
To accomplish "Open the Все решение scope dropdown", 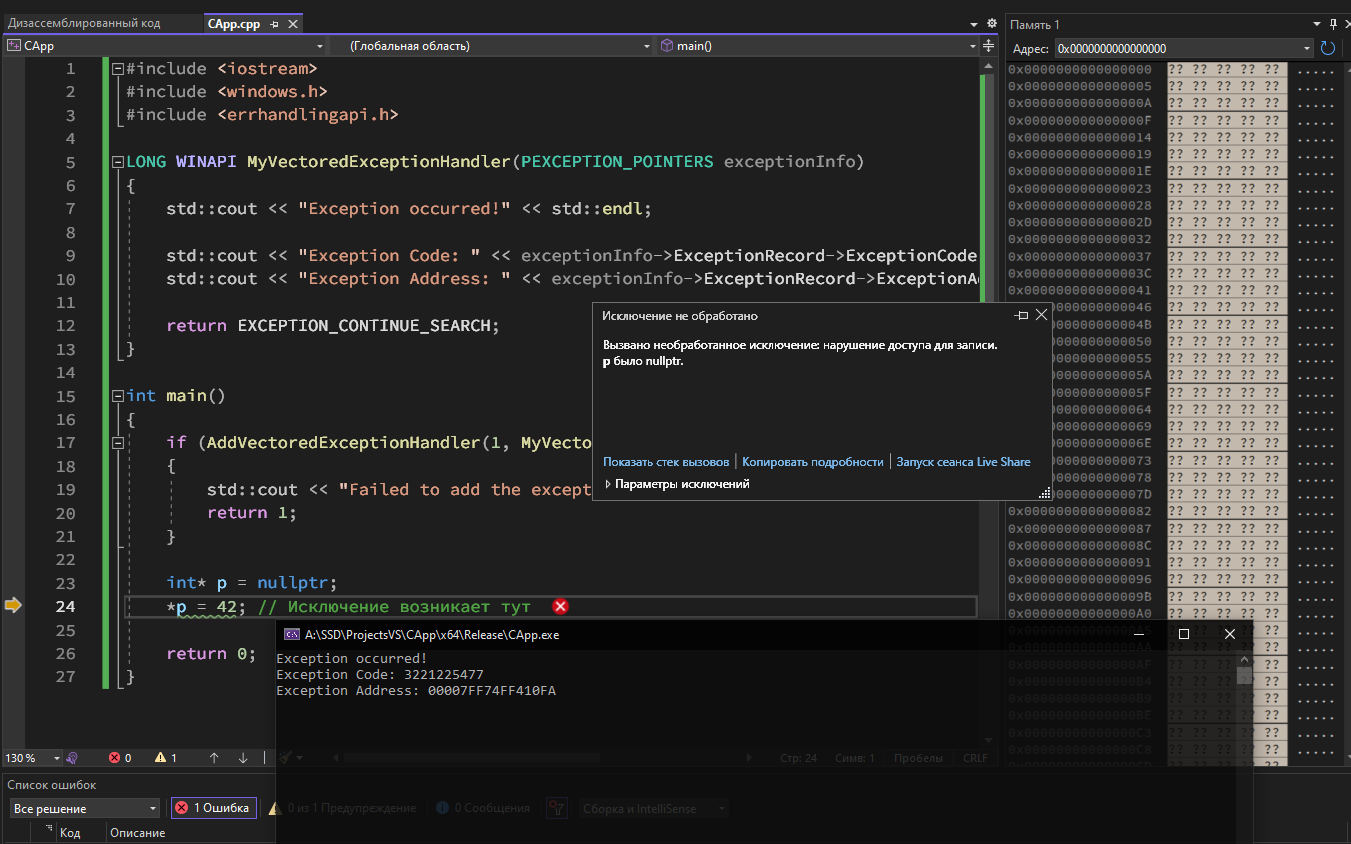I will click(85, 808).
